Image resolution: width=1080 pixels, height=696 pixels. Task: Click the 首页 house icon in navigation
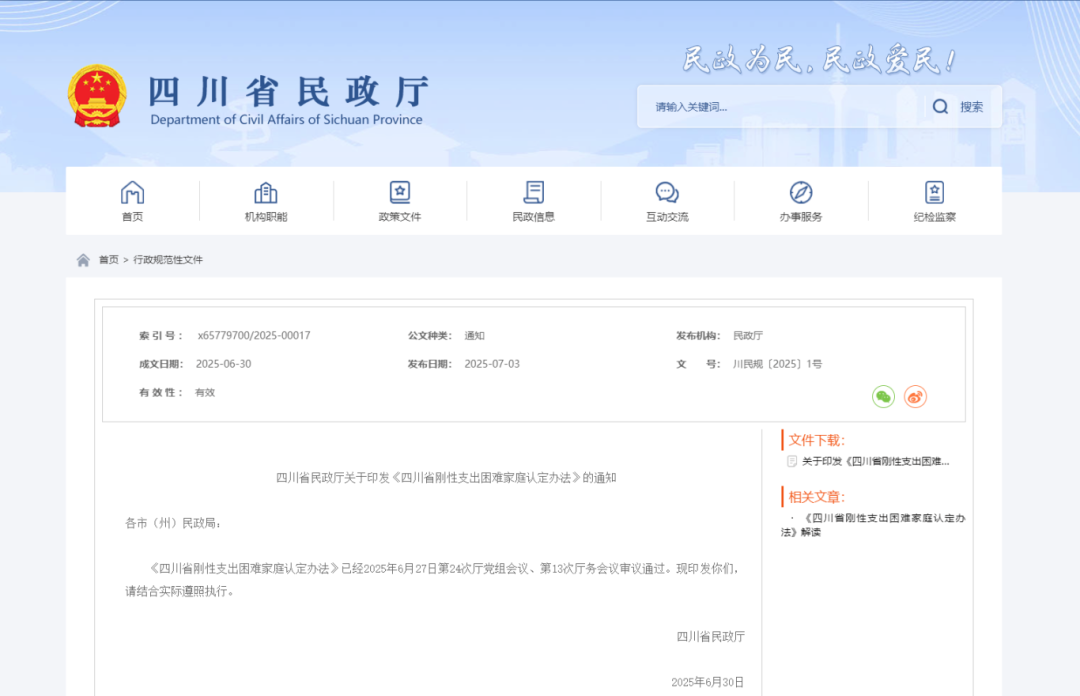point(132,192)
